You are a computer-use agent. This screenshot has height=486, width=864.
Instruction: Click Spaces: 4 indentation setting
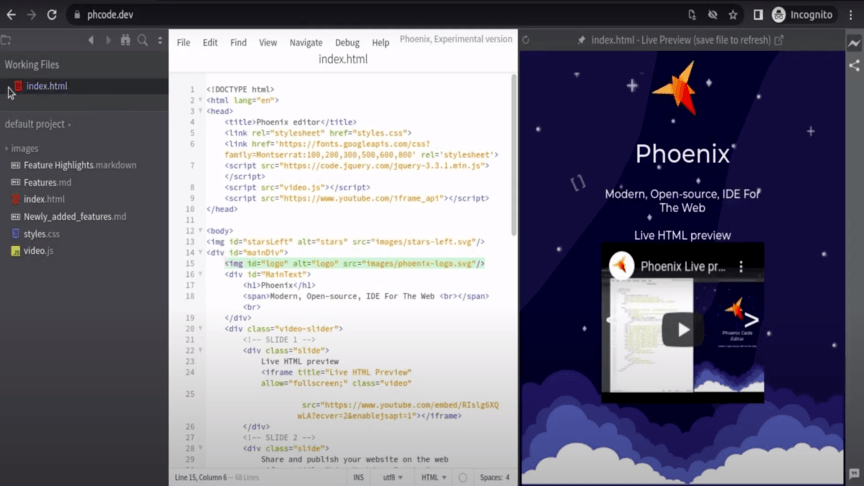pos(494,478)
